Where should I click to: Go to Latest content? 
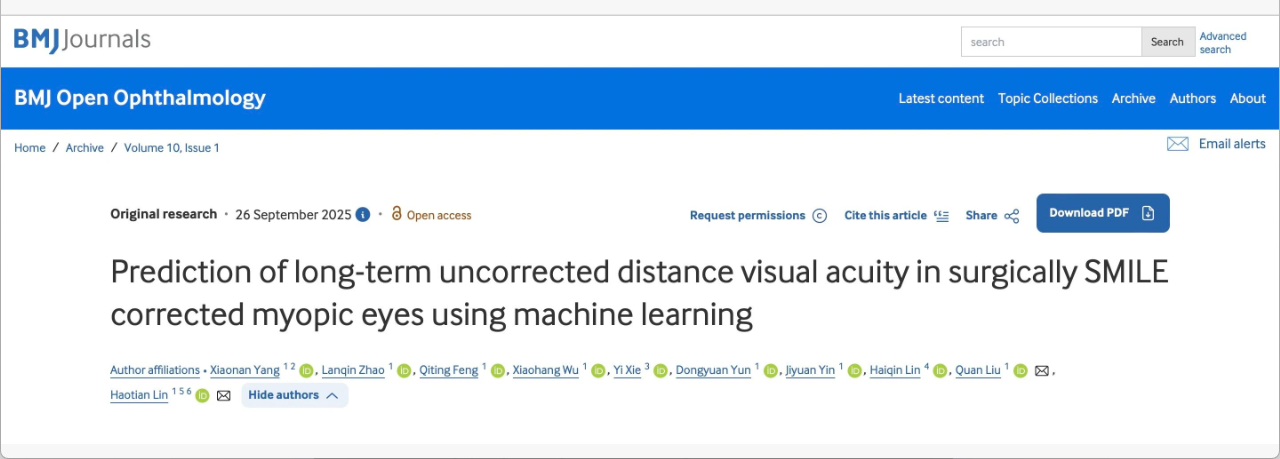pos(941,98)
